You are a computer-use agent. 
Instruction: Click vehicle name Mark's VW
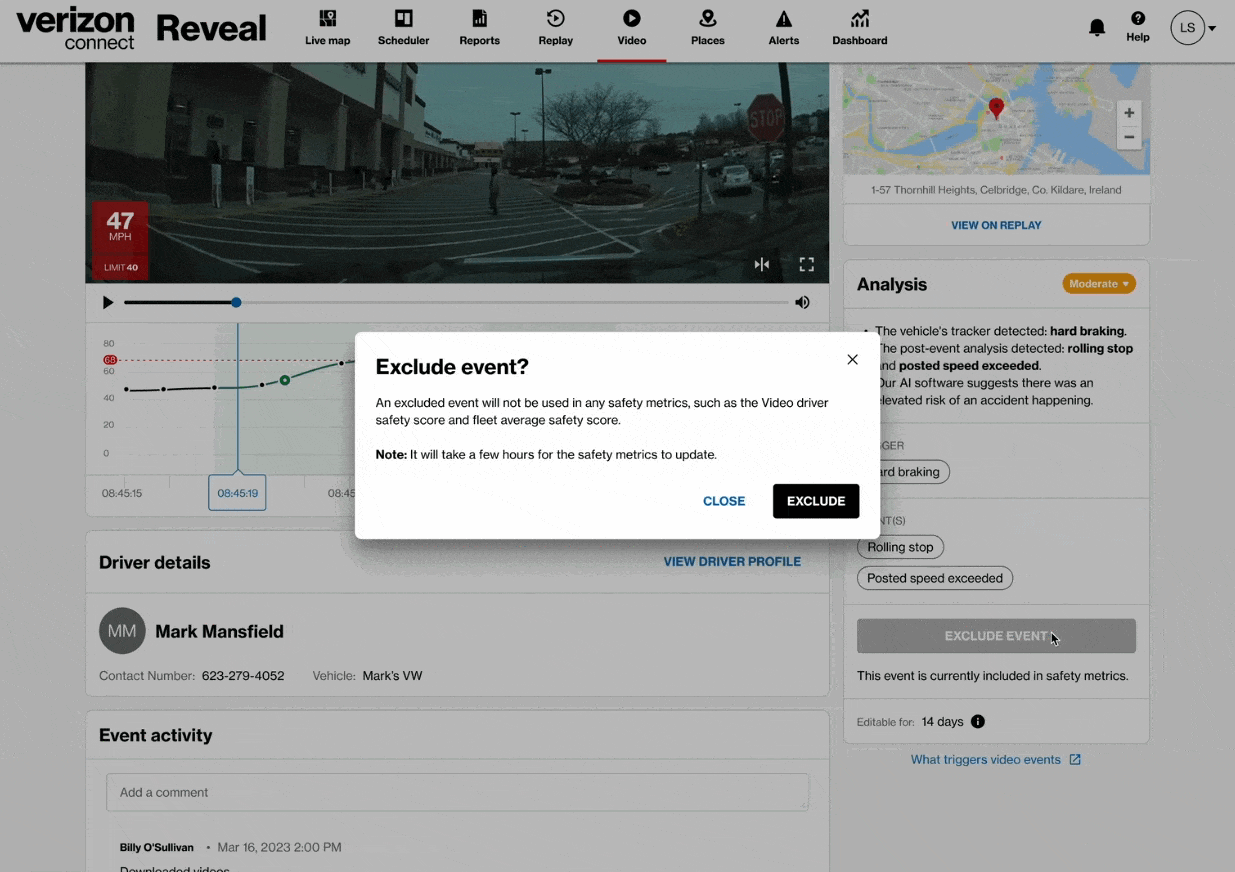(392, 676)
